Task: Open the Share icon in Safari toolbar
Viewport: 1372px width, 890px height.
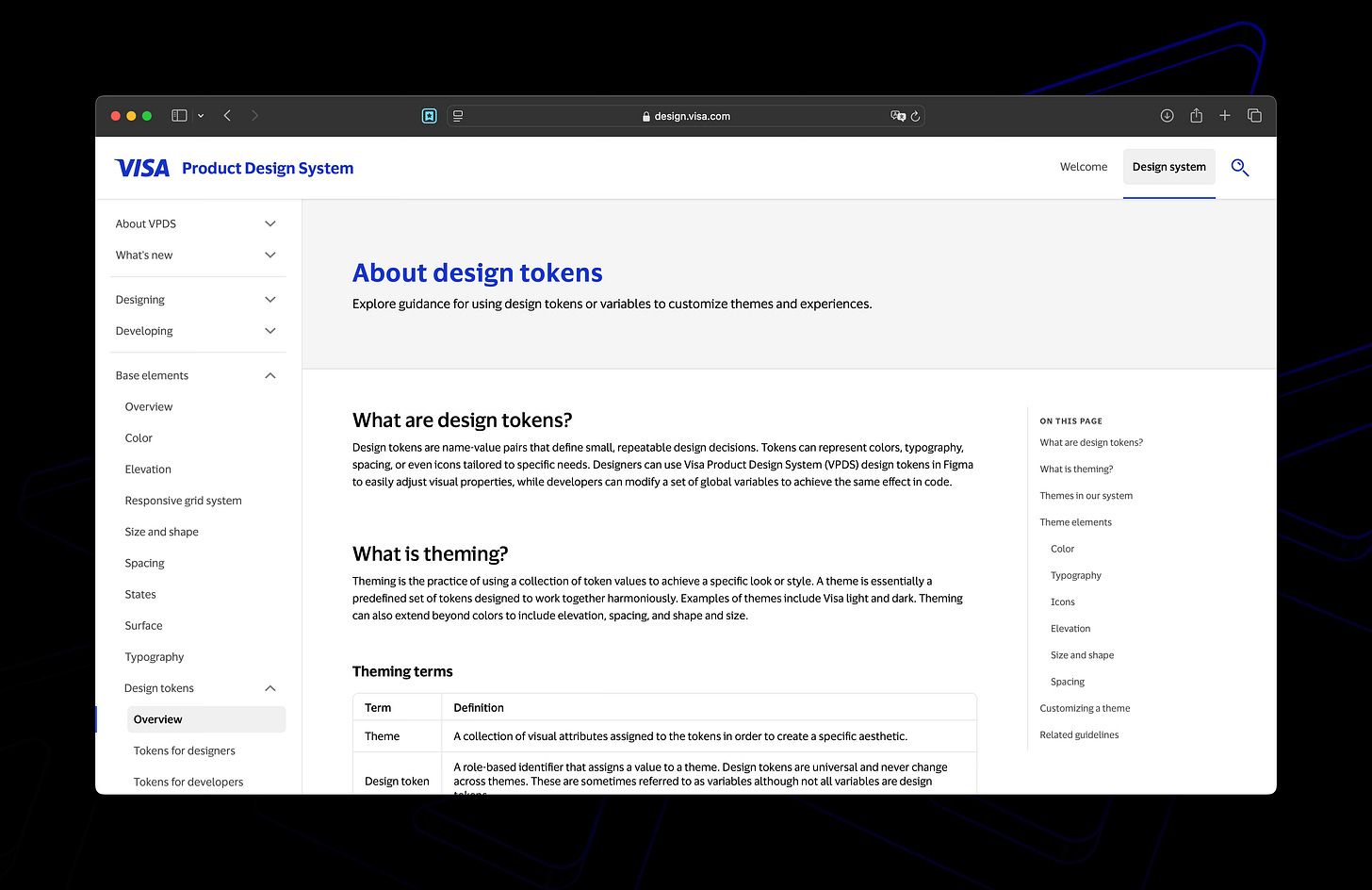Action: point(1196,115)
